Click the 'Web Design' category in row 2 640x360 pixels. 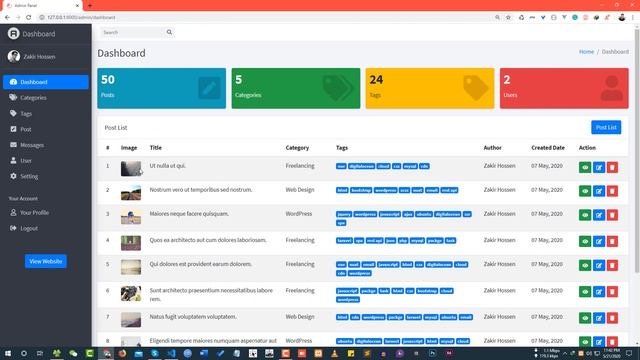coord(300,190)
